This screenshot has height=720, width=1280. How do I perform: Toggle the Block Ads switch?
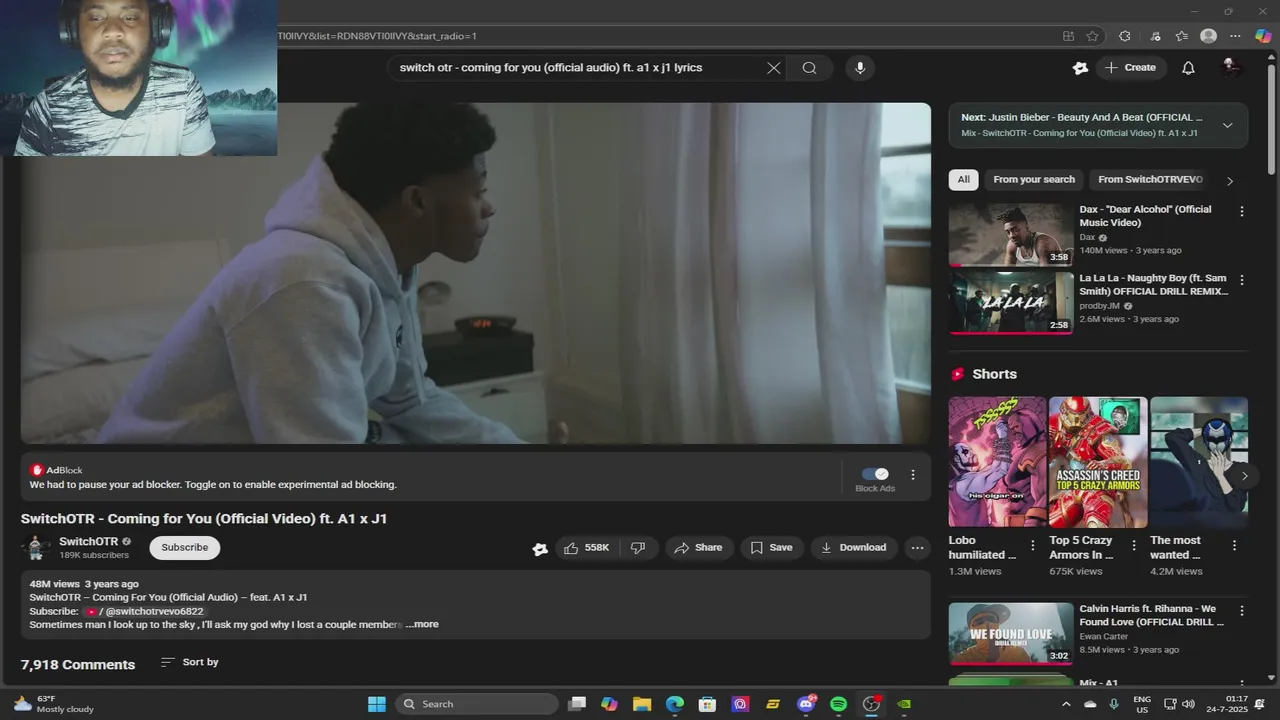875,474
